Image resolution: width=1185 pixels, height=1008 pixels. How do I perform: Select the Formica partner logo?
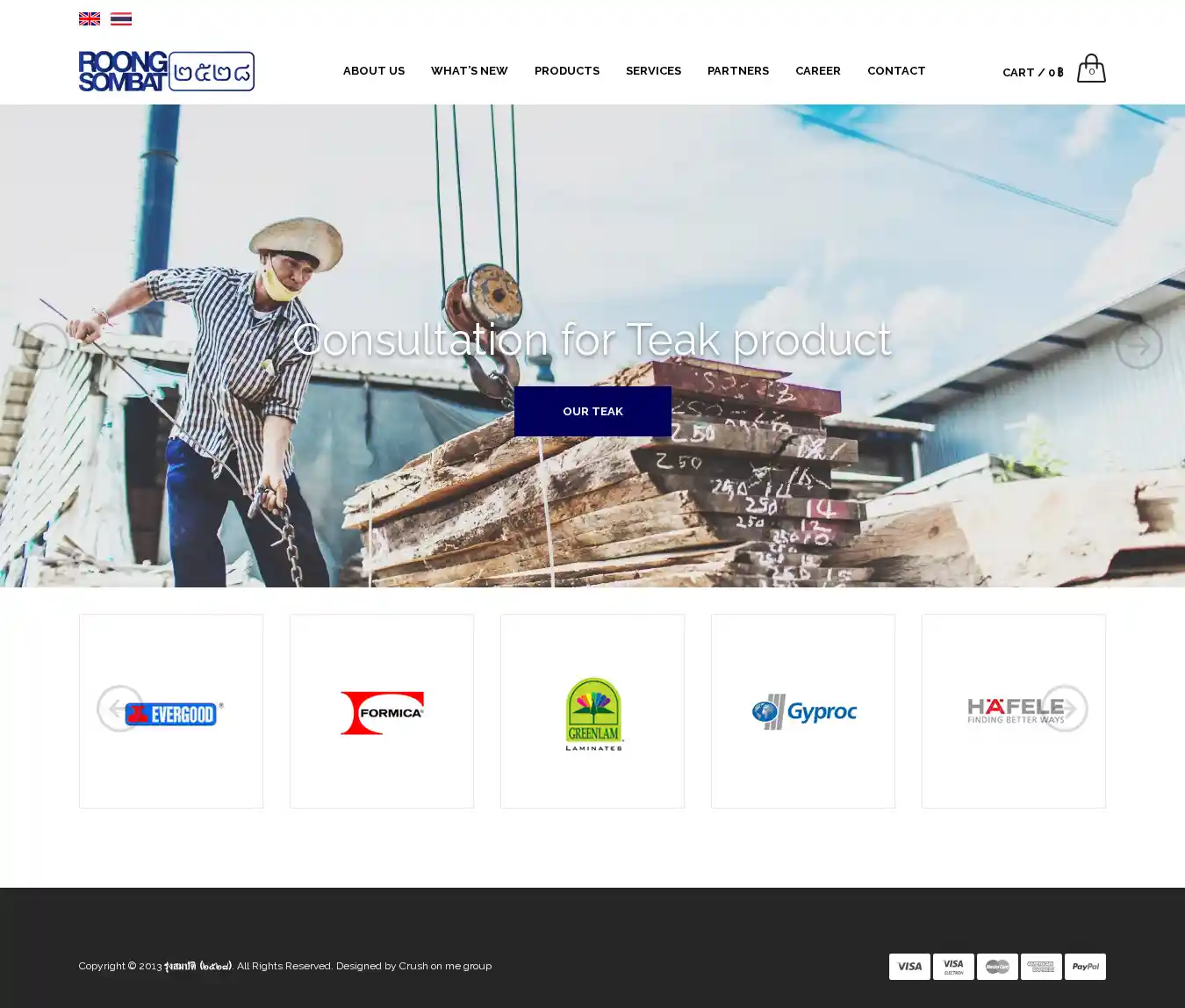(x=382, y=712)
